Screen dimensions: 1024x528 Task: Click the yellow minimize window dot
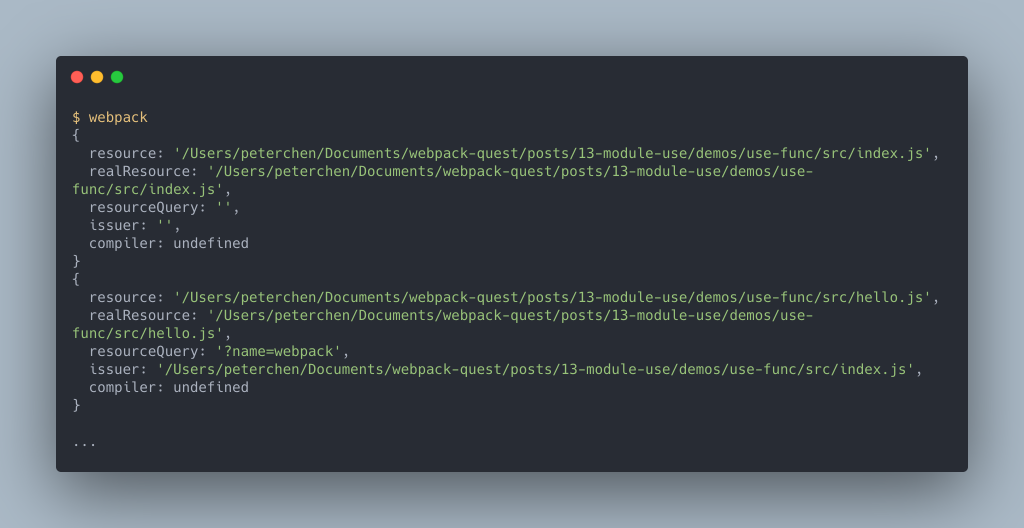point(97,77)
